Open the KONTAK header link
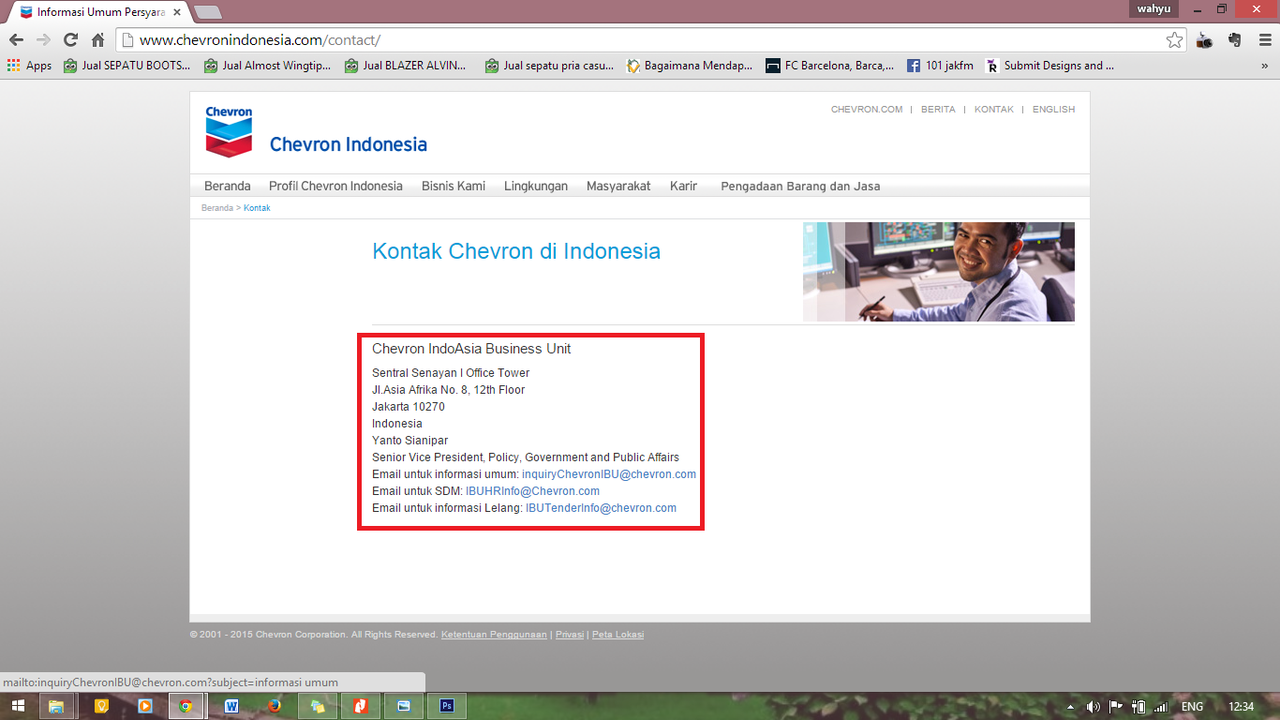The width and height of the screenshot is (1280, 720). click(994, 109)
